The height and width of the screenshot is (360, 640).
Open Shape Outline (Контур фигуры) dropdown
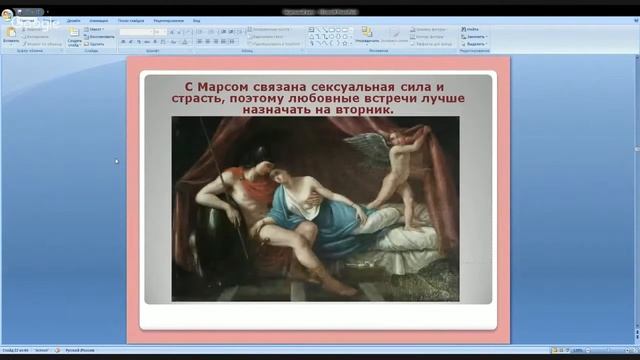(427, 37)
